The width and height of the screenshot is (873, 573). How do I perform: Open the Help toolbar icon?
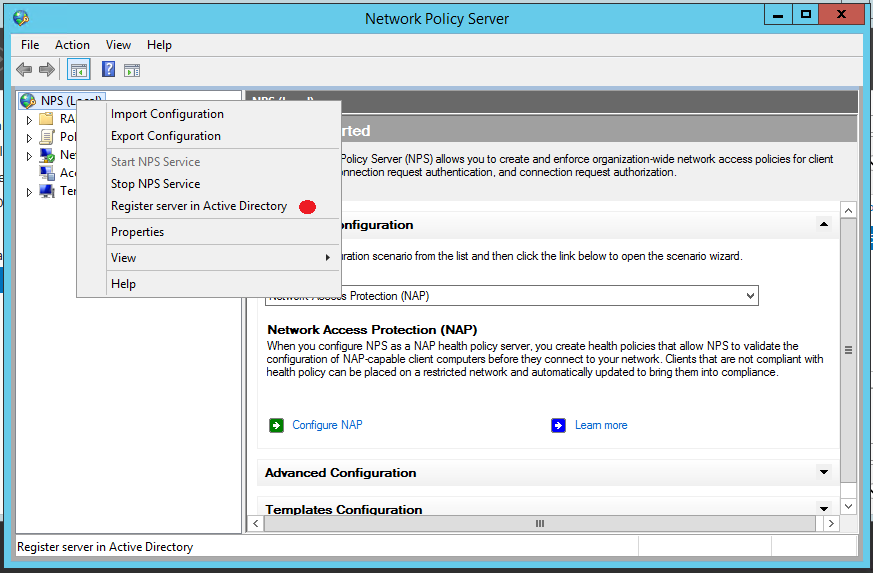(109, 69)
